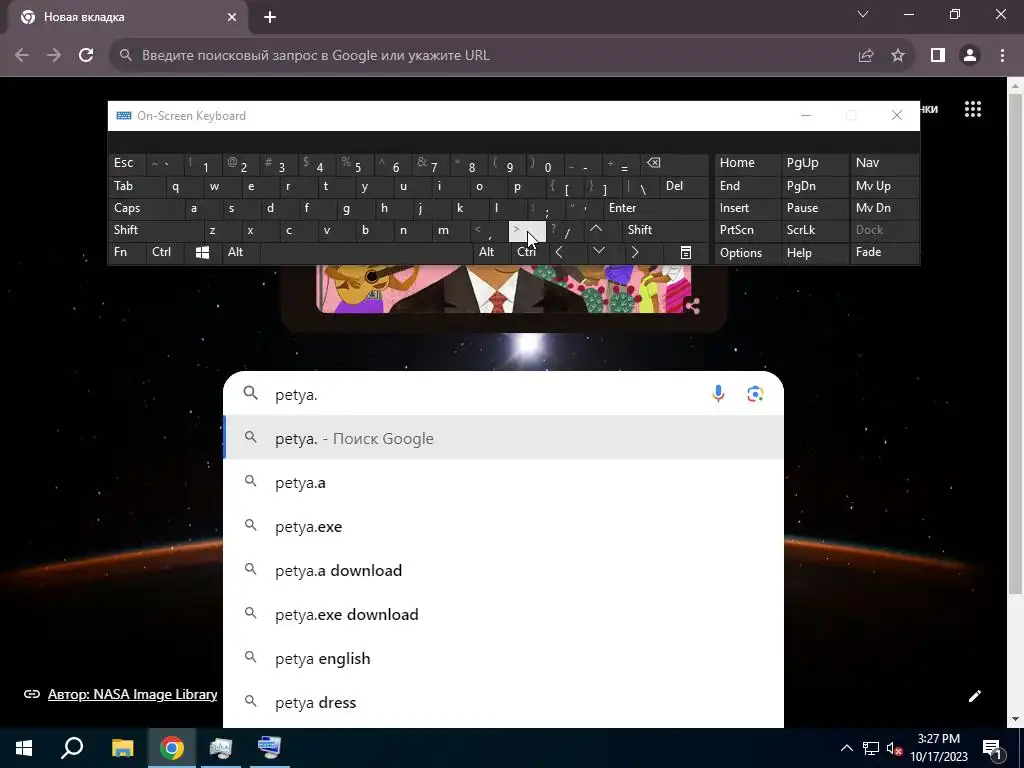The height and width of the screenshot is (768, 1024).
Task: Click the pencil icon to customize Chrome
Action: (x=974, y=696)
